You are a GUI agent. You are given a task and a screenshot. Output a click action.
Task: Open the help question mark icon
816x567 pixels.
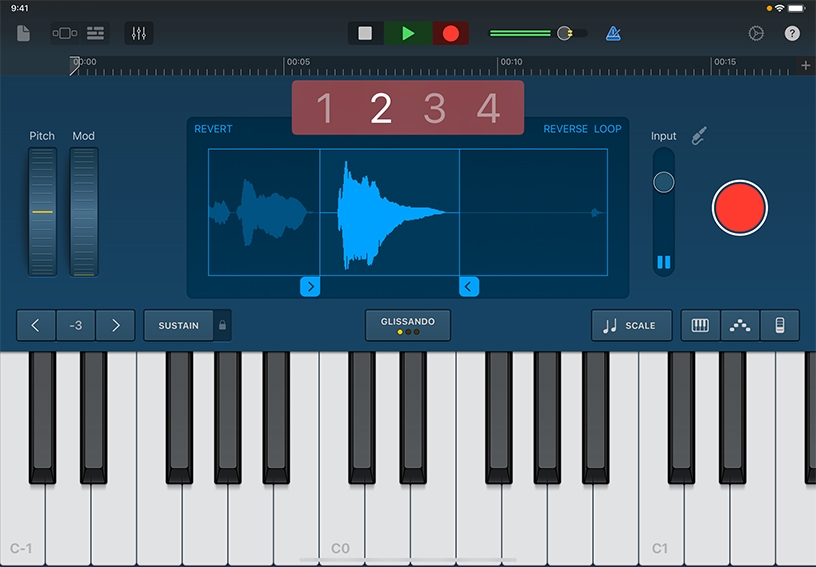792,33
